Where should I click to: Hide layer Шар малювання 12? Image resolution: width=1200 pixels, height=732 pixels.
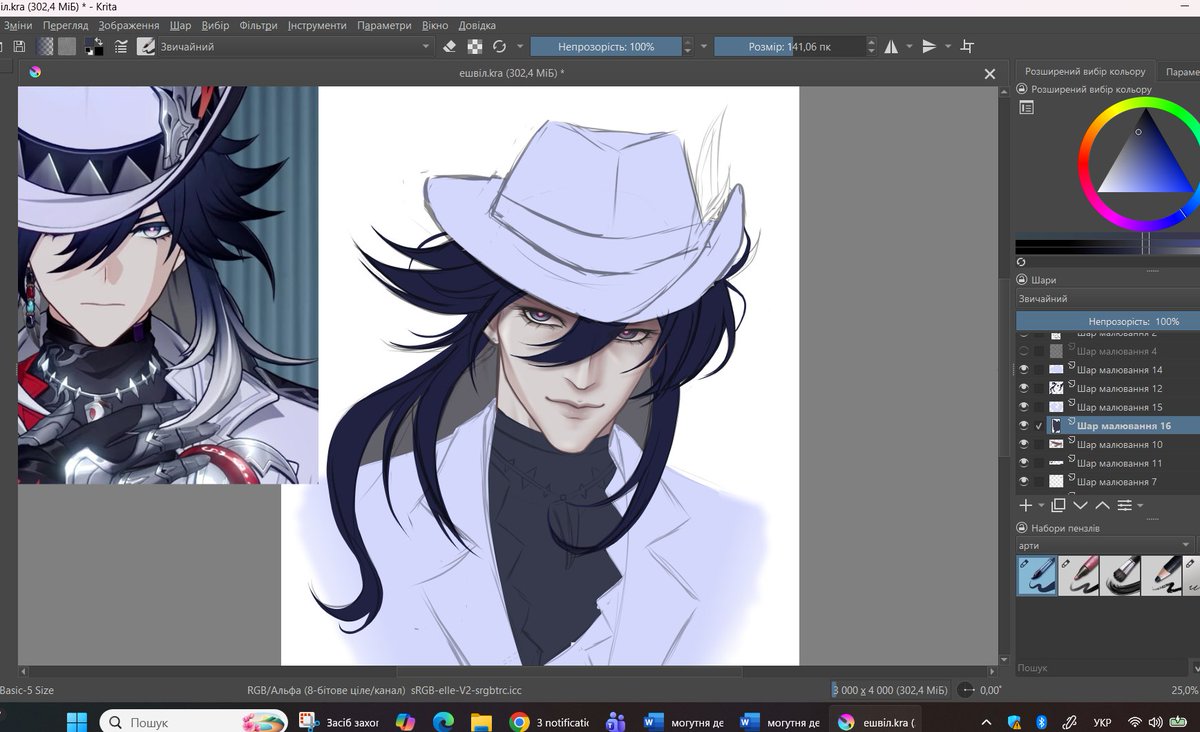pos(1023,388)
